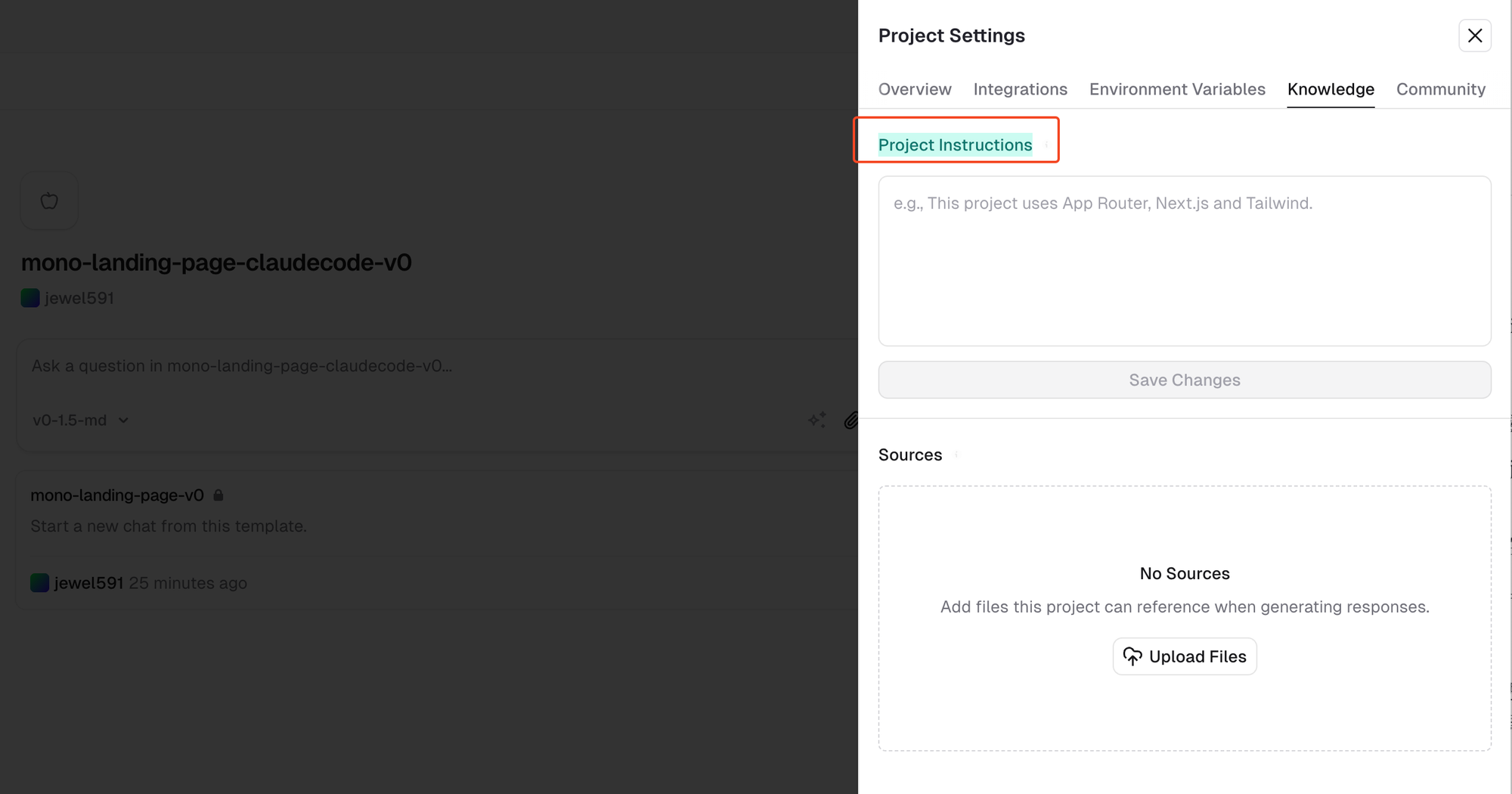The height and width of the screenshot is (794, 1512).
Task: Select the Knowledge tab
Action: click(1331, 89)
